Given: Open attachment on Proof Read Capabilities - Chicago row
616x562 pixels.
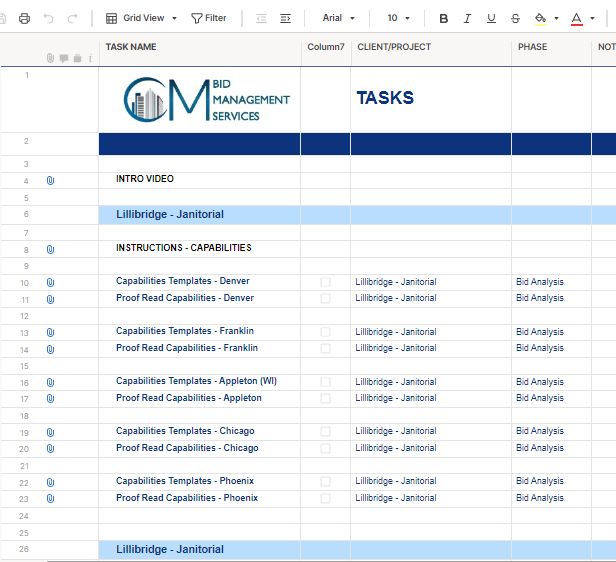Looking at the screenshot, I should tap(50, 449).
